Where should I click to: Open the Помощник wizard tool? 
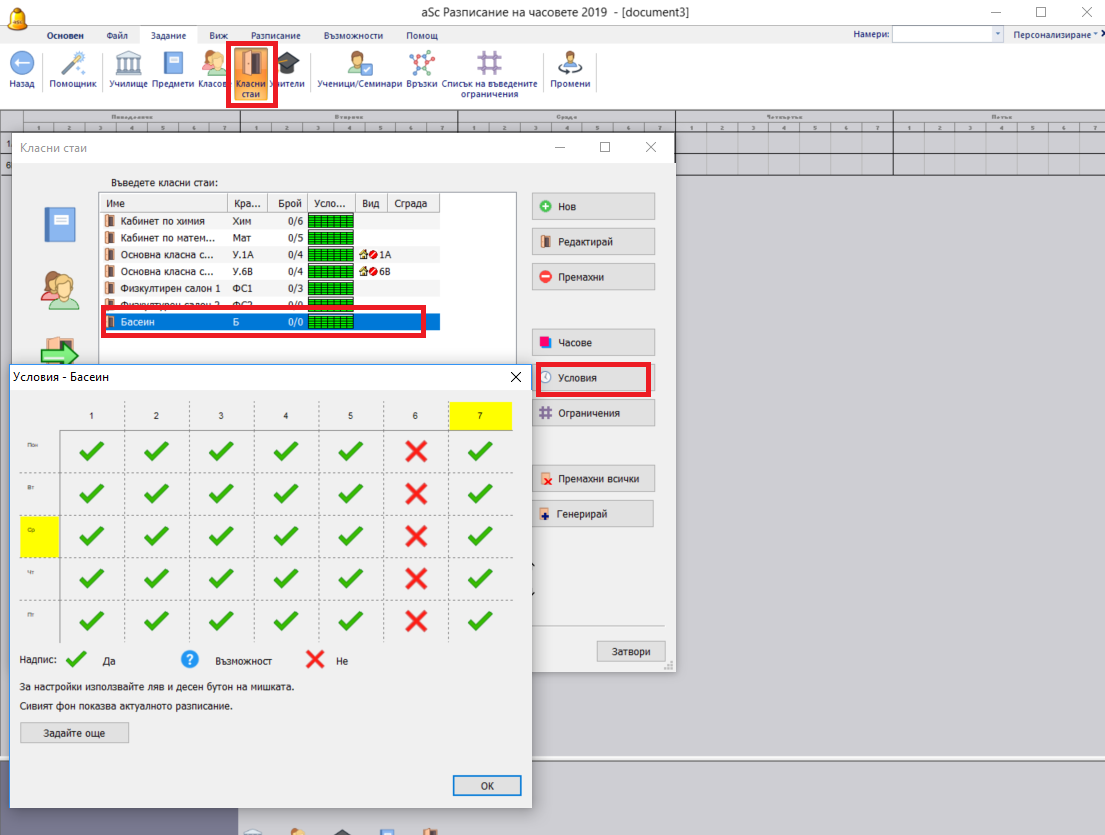point(73,64)
